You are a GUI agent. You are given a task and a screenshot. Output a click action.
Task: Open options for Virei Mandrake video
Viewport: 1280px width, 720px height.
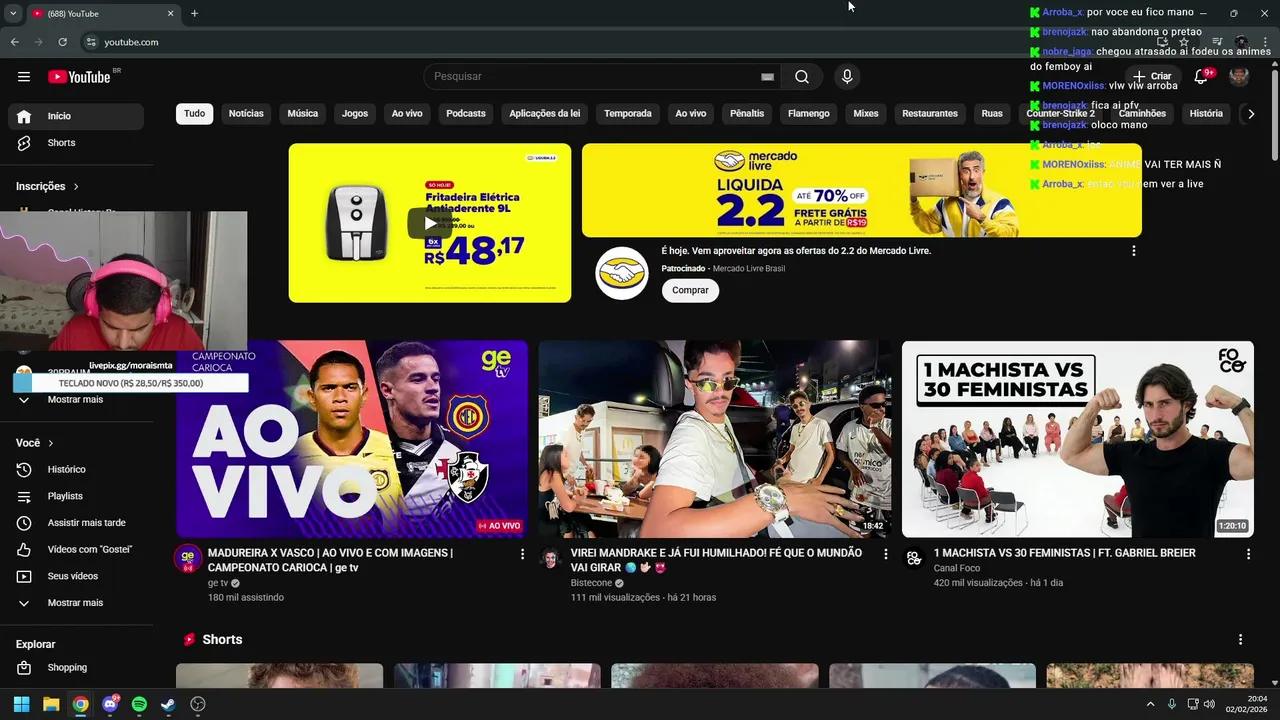(885, 554)
